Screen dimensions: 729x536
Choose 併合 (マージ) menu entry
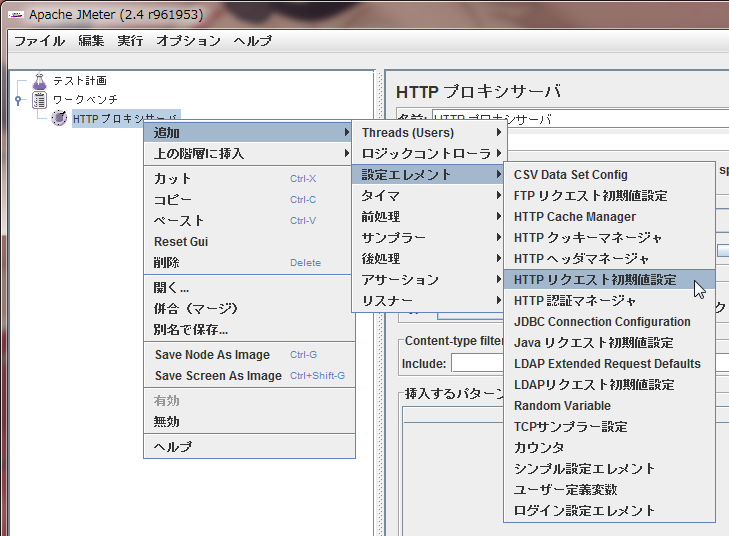pos(249,309)
